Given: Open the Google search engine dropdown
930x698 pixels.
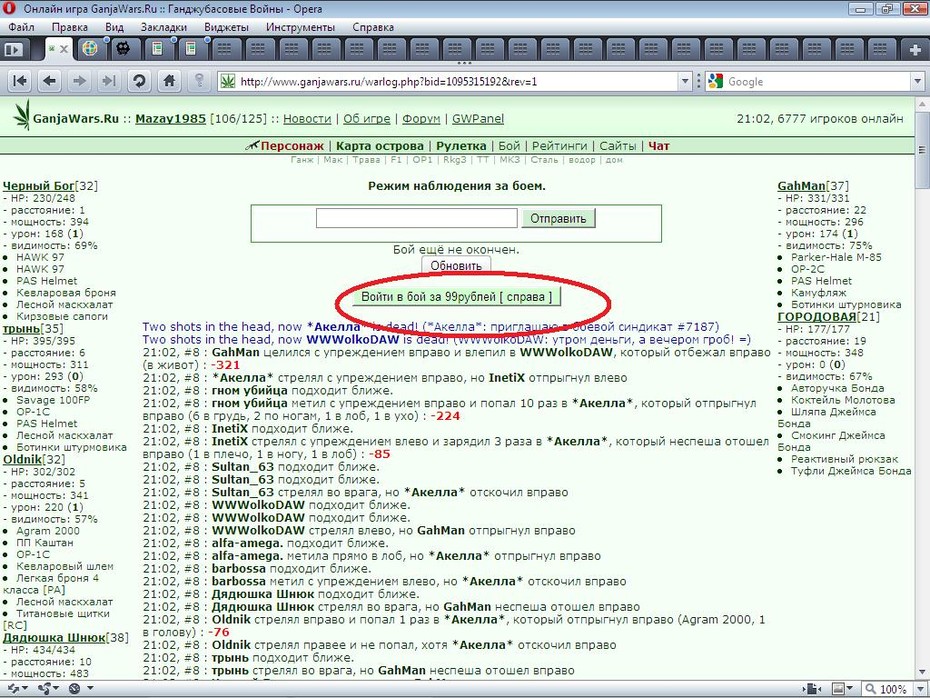Looking at the screenshot, I should [918, 81].
